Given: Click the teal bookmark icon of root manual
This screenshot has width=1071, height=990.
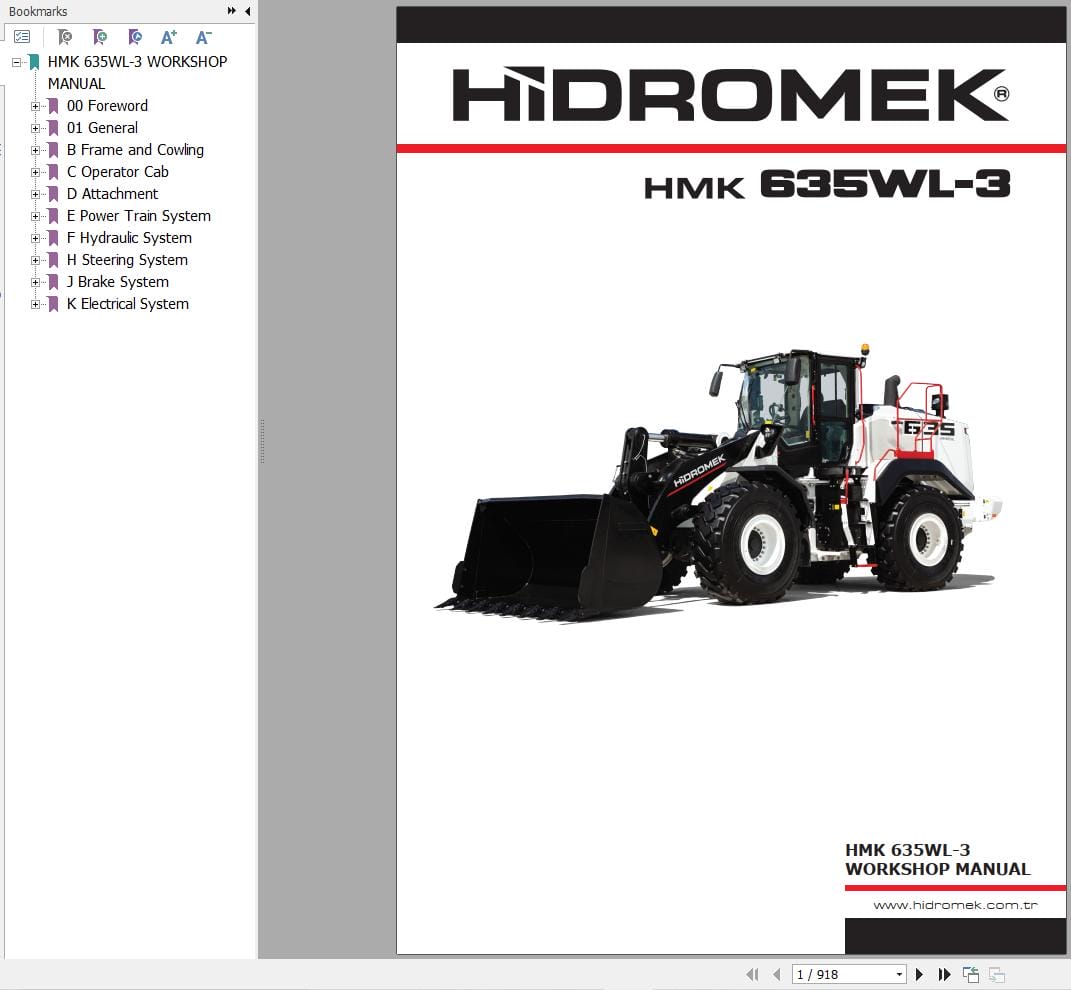Looking at the screenshot, I should (x=34, y=62).
